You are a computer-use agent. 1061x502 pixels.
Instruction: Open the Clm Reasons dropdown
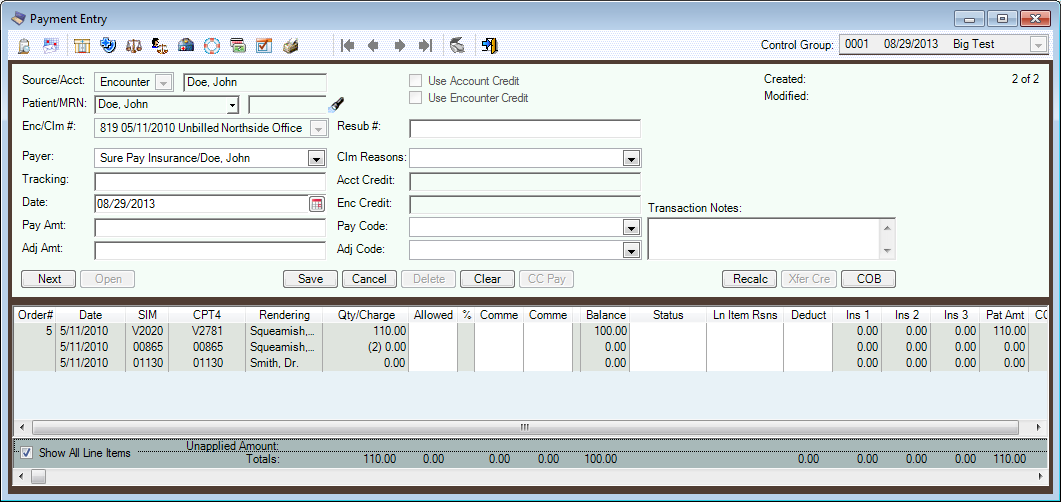tap(631, 158)
